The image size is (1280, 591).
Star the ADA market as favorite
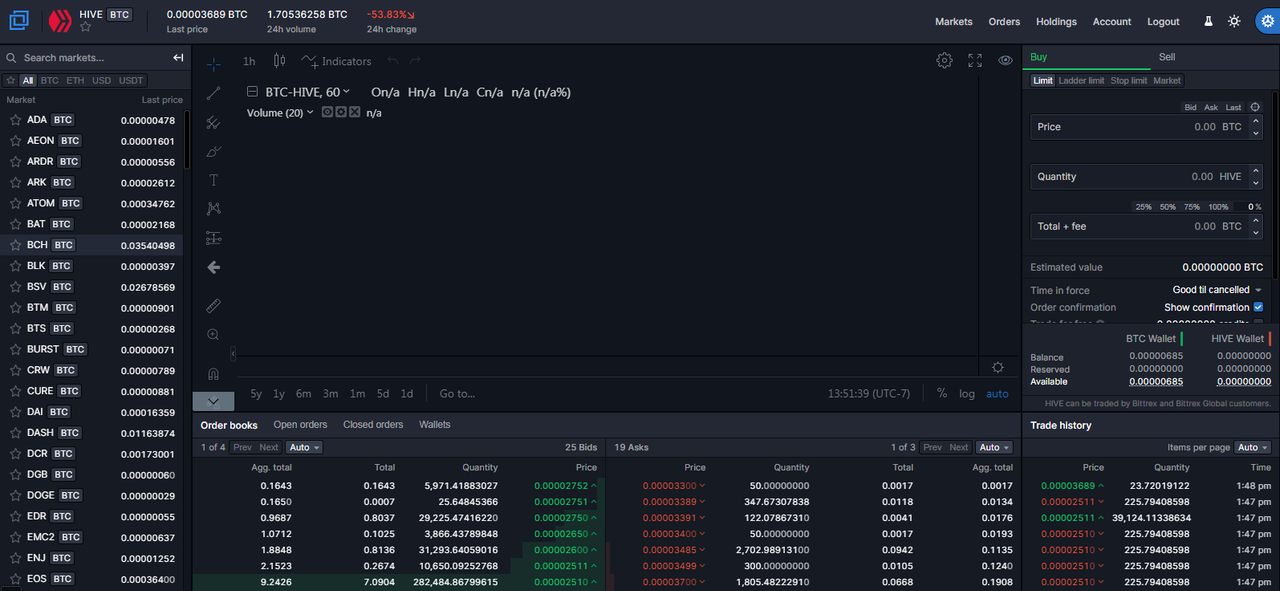pos(15,120)
